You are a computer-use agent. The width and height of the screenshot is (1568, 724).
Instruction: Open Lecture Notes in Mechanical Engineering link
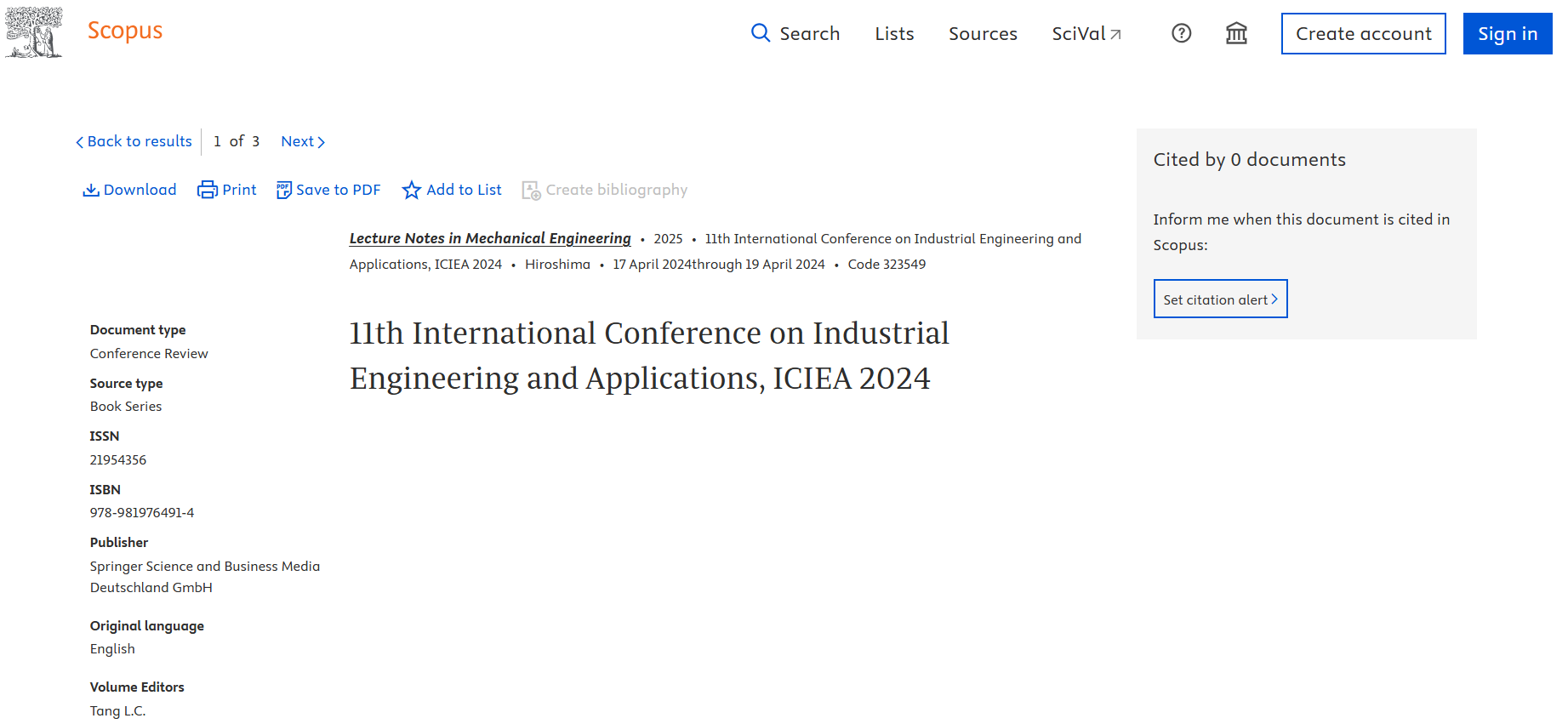pyautogui.click(x=490, y=238)
